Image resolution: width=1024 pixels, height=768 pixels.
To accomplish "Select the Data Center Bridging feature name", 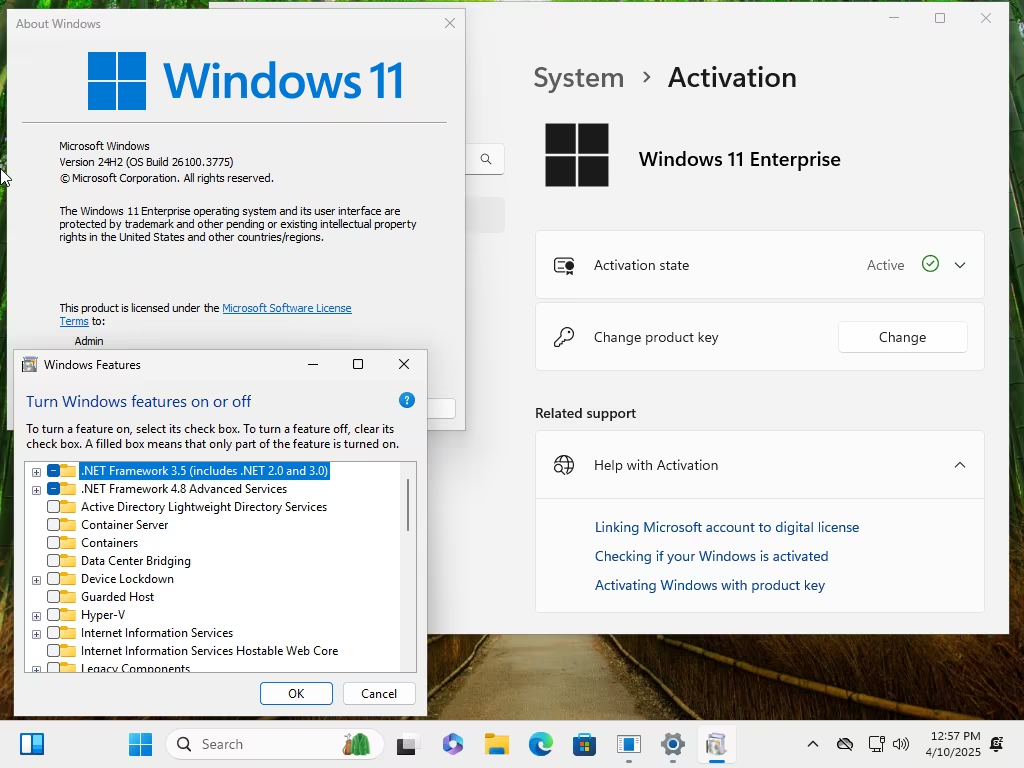I will click(136, 561).
